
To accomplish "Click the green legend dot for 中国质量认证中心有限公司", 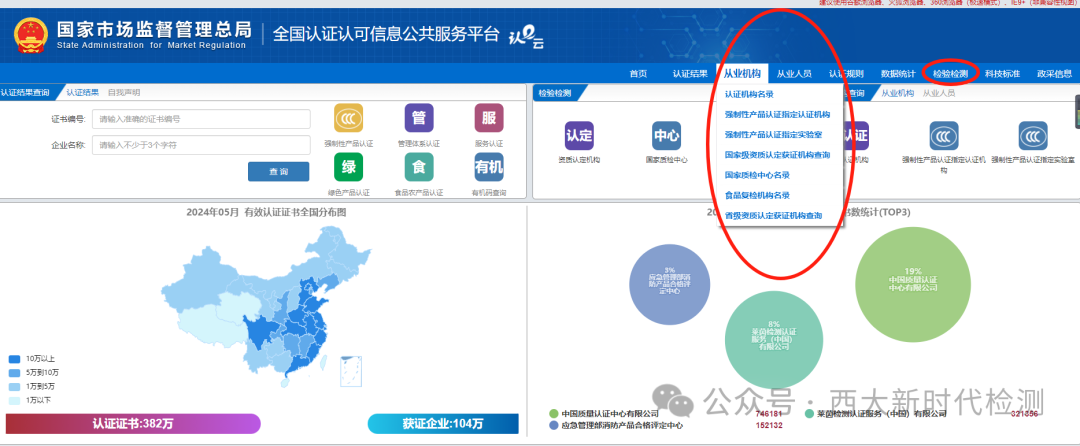I will coord(553,414).
